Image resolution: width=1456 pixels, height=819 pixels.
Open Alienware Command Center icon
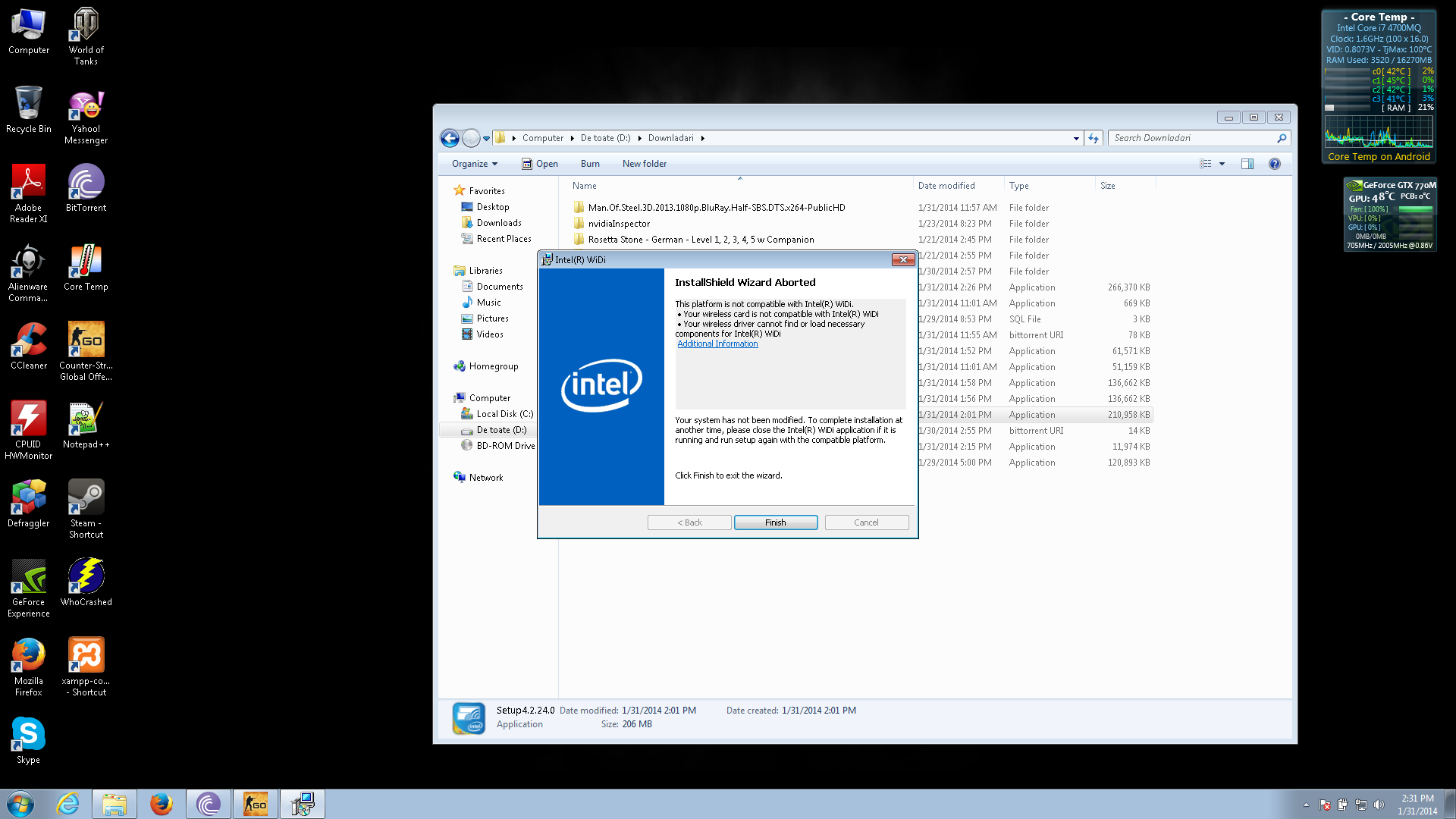click(x=29, y=273)
